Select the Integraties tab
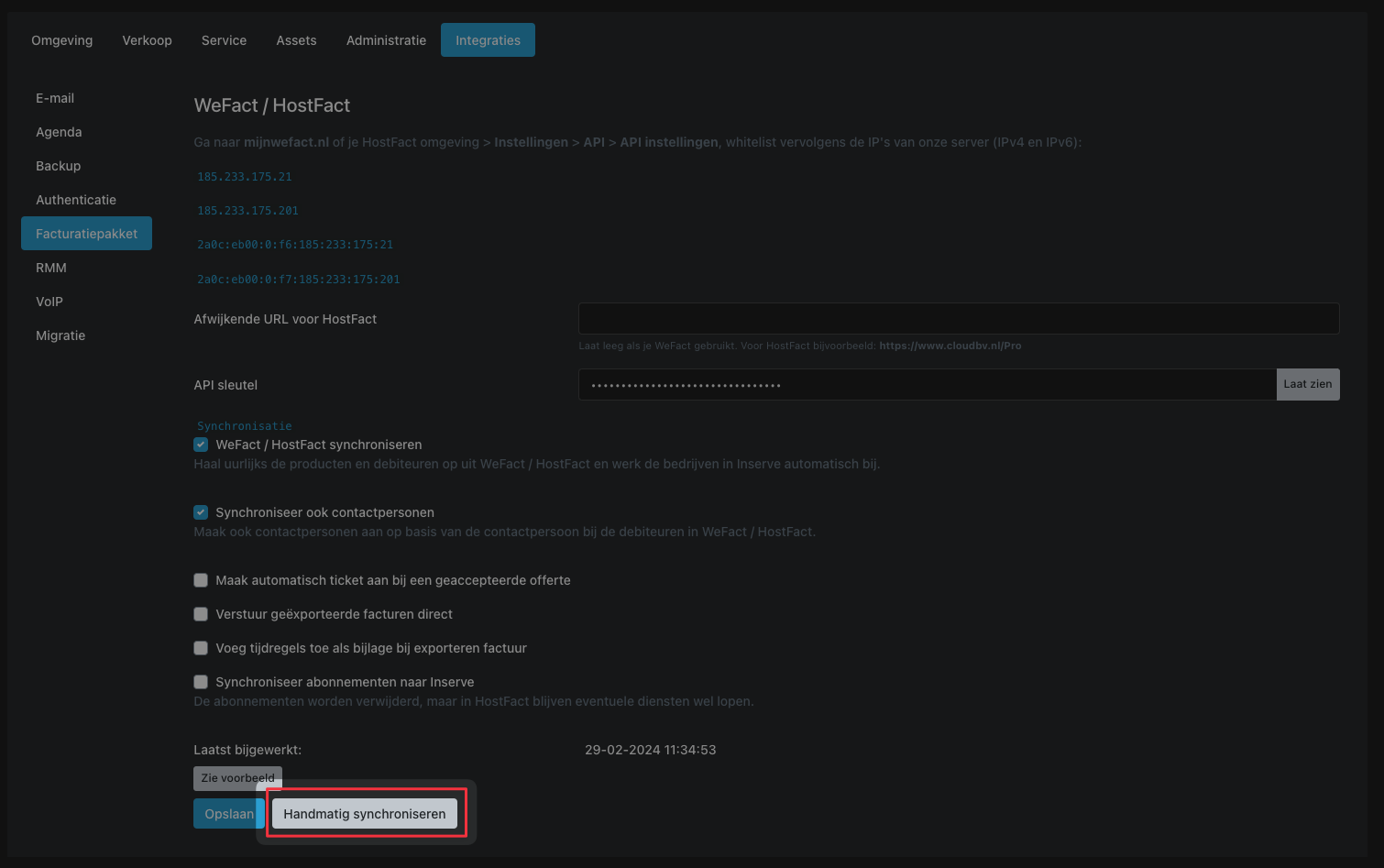The image size is (1384, 868). pyautogui.click(x=488, y=40)
